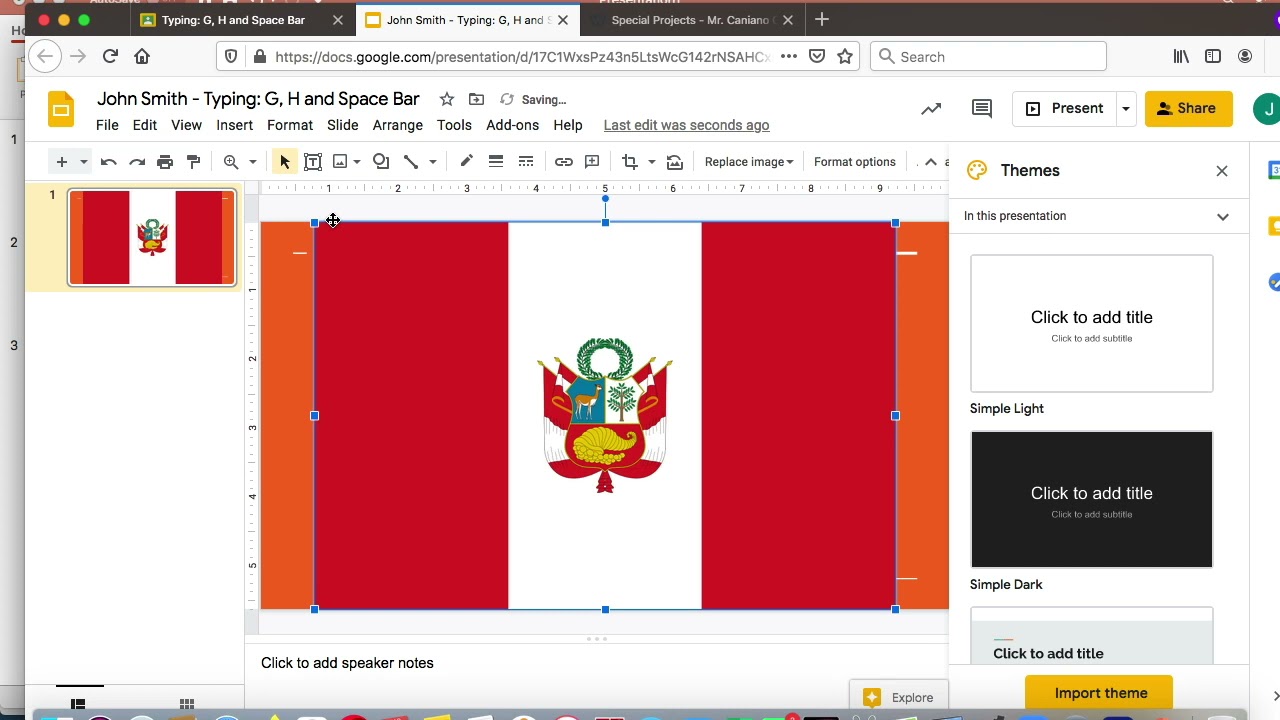Open the Format menu

point(290,125)
